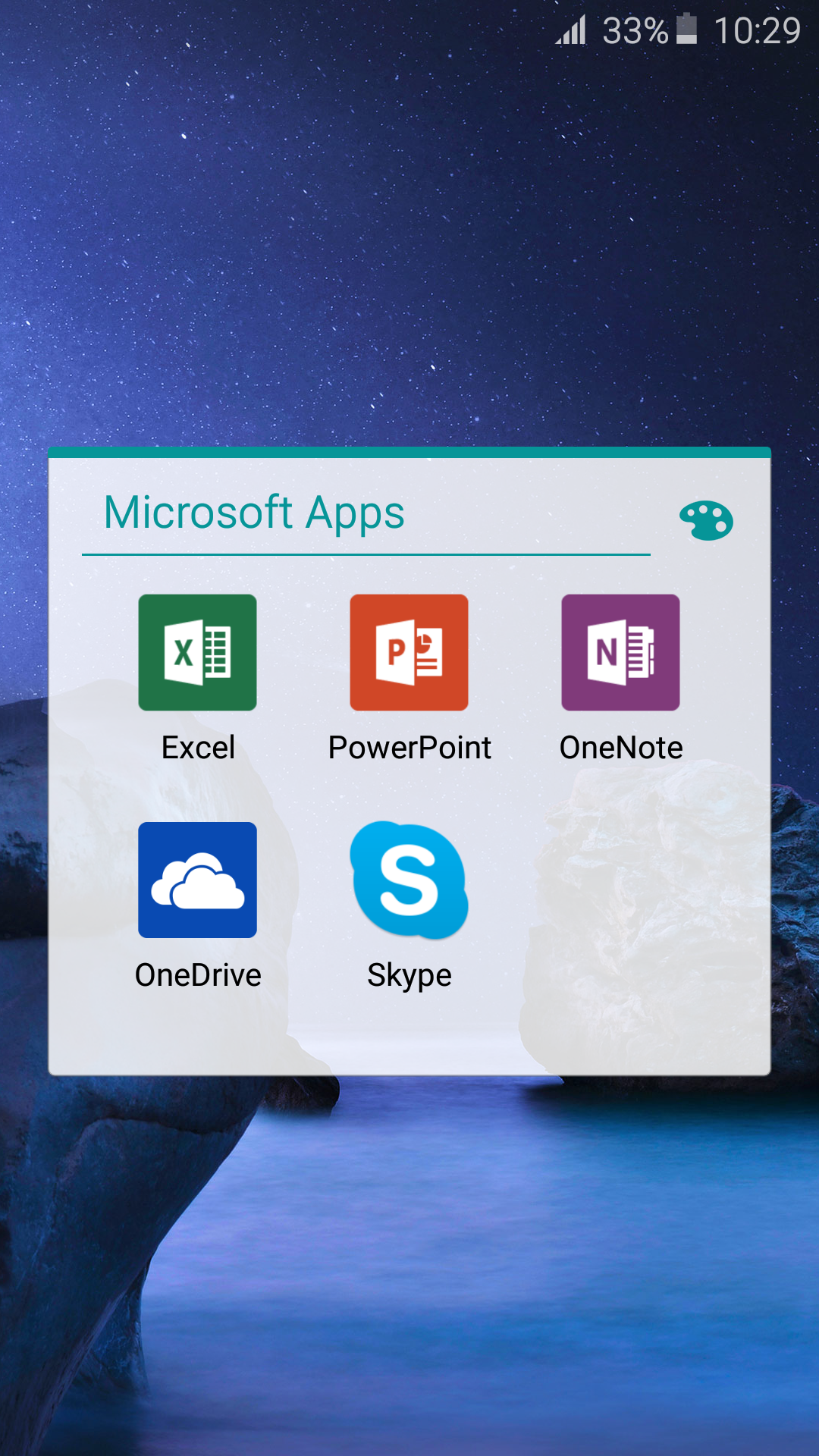Tap the OneDrive cloud icon

(x=197, y=880)
